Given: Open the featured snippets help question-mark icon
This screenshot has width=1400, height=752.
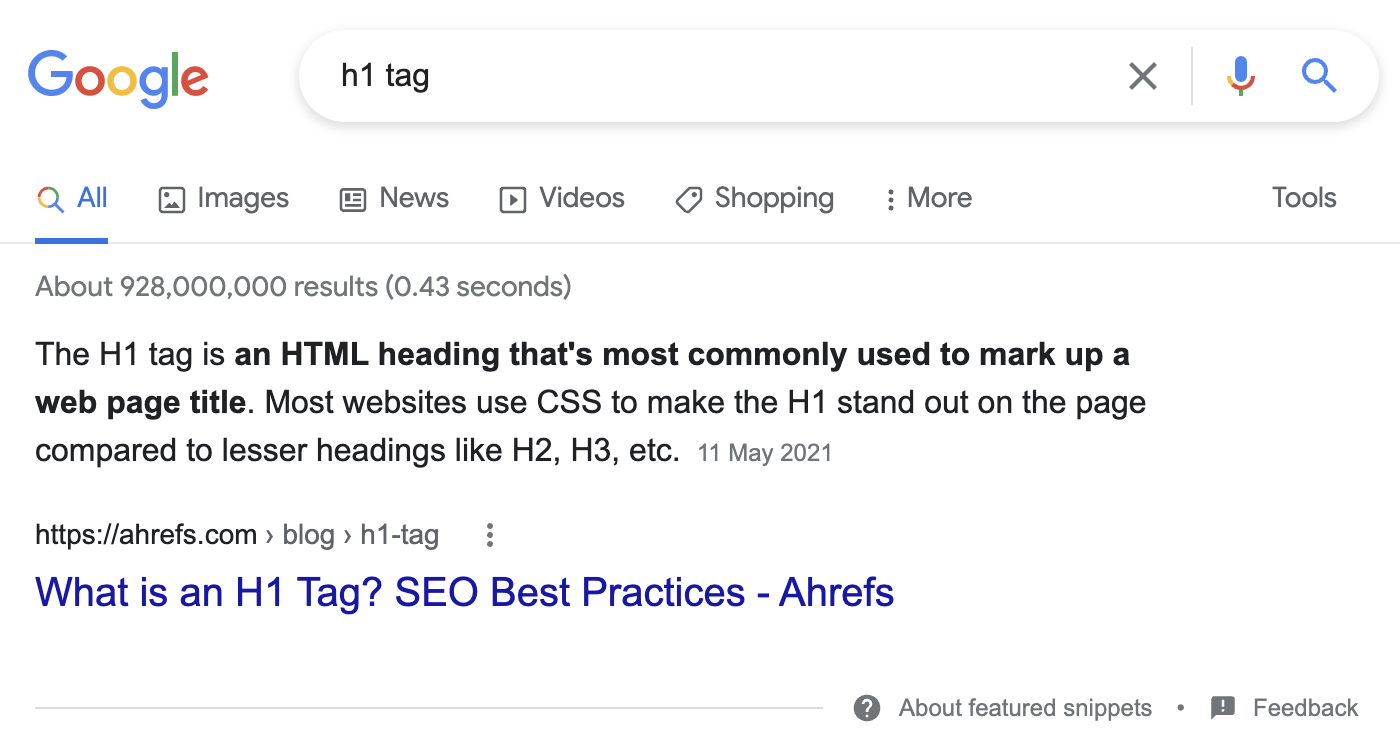Looking at the screenshot, I should [866, 707].
